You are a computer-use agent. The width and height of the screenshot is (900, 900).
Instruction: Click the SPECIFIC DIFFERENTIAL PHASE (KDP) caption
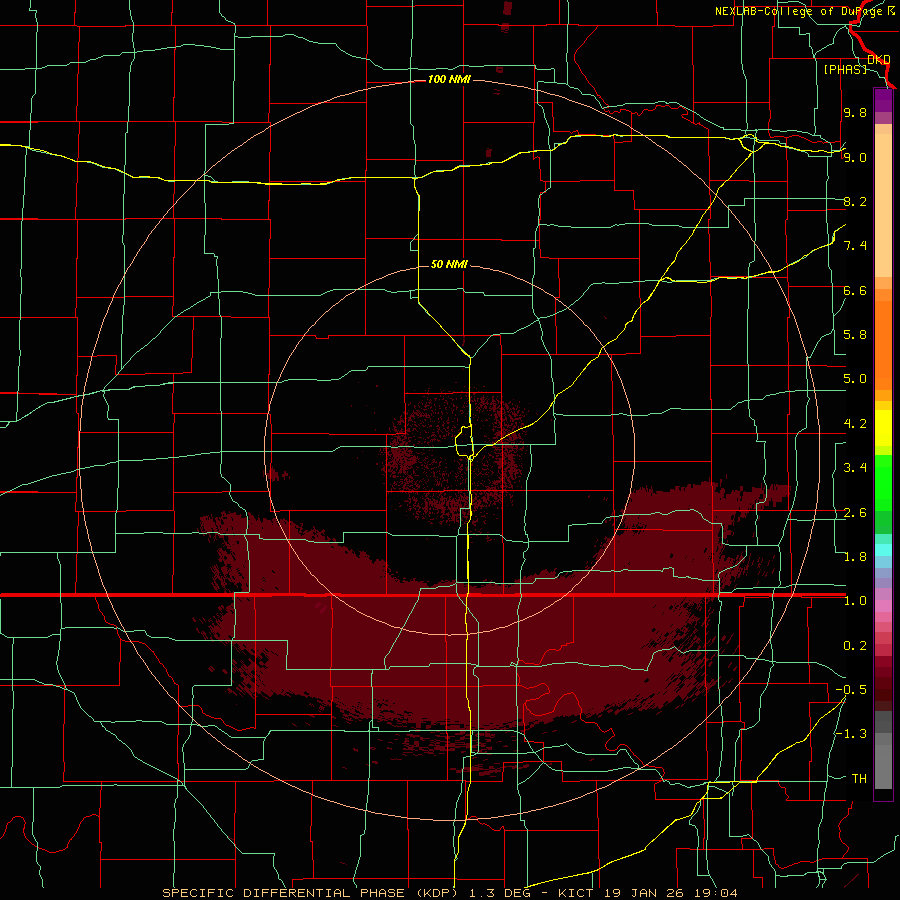[x=311, y=893]
